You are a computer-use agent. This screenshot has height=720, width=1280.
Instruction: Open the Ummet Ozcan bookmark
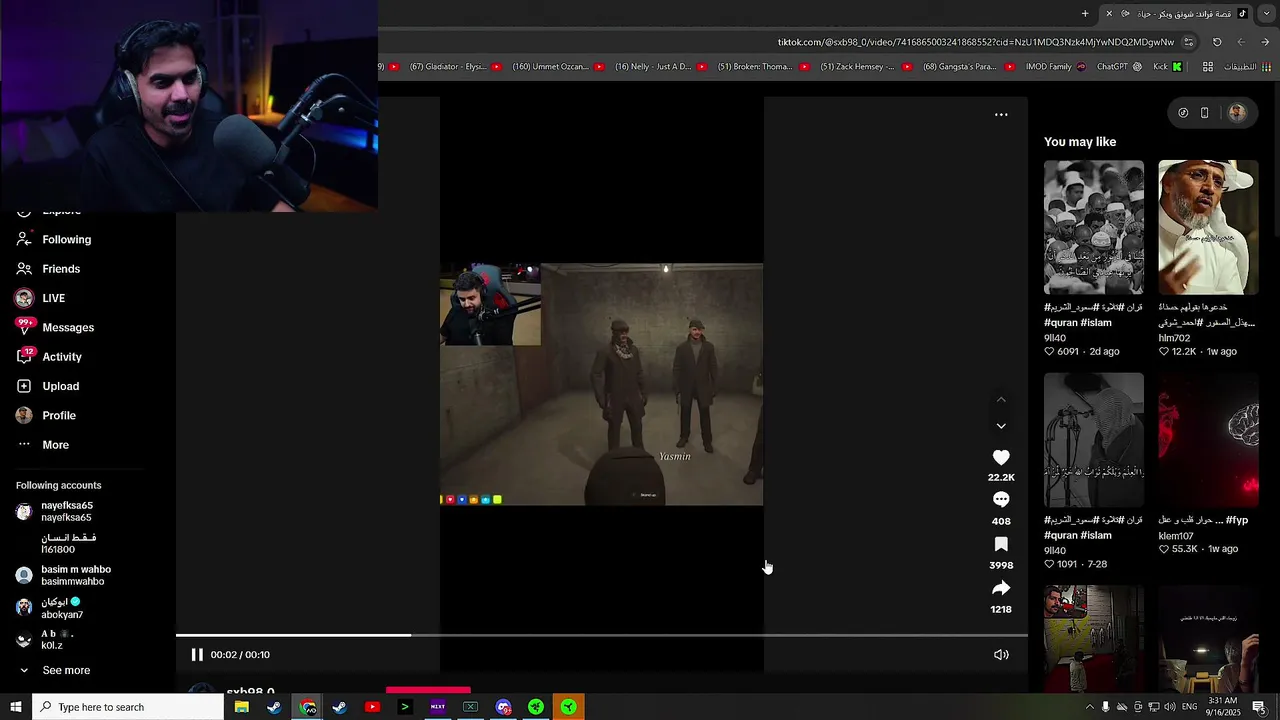(558, 67)
